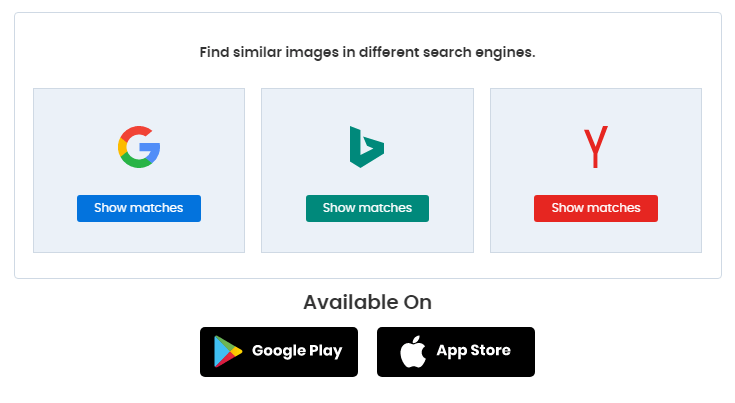Show matches from Google search
This screenshot has width=735, height=403.
[x=138, y=208]
